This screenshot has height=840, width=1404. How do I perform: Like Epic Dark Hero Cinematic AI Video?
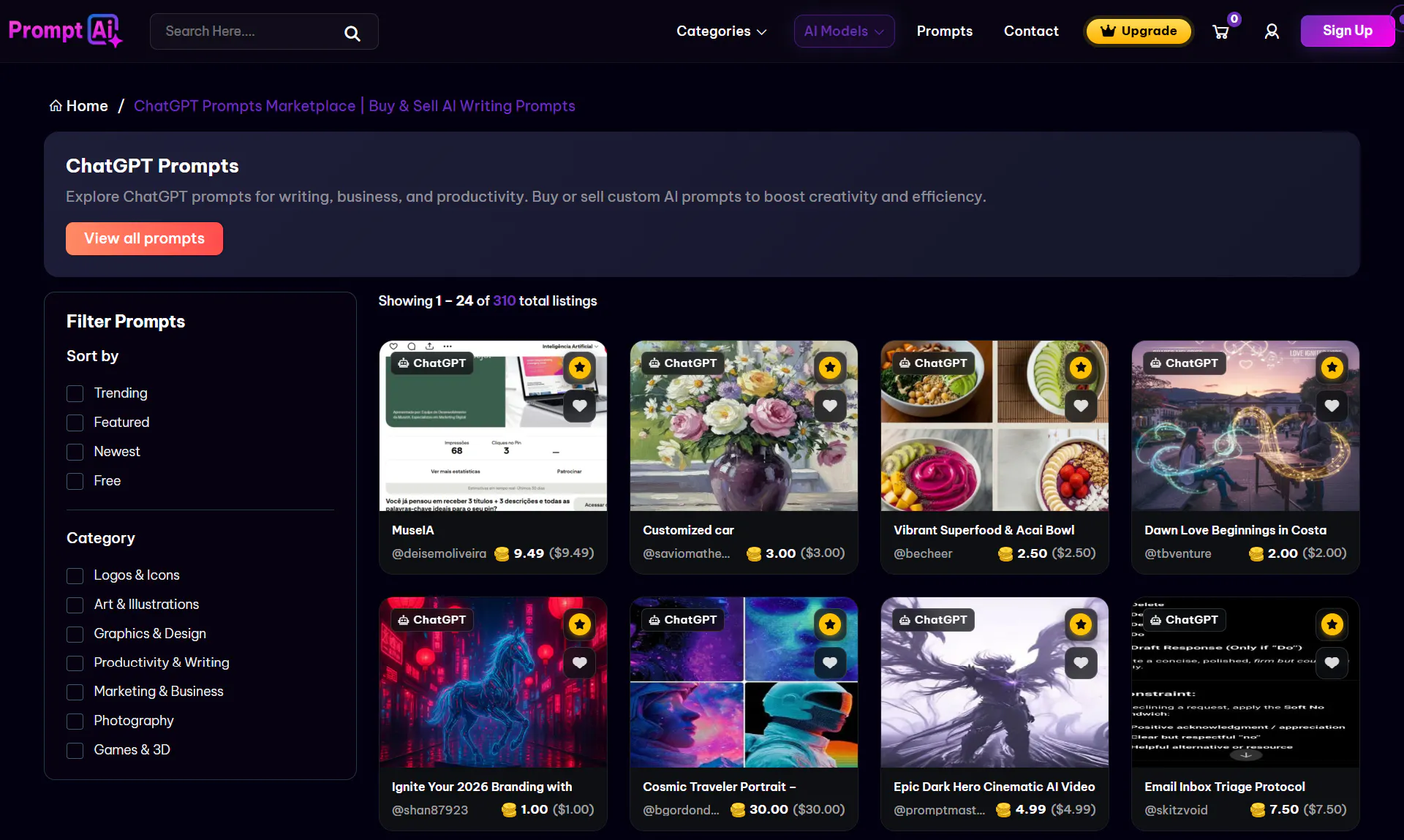click(x=1081, y=662)
